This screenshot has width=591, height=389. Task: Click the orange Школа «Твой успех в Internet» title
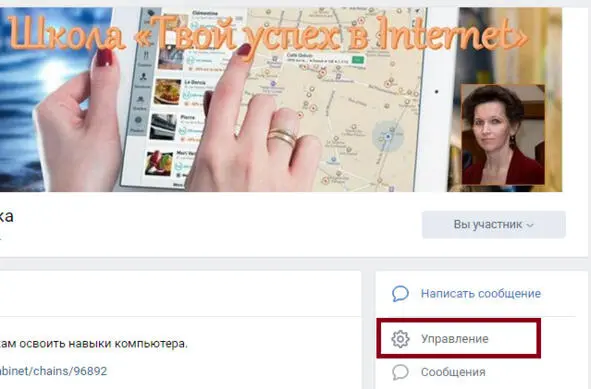click(267, 34)
